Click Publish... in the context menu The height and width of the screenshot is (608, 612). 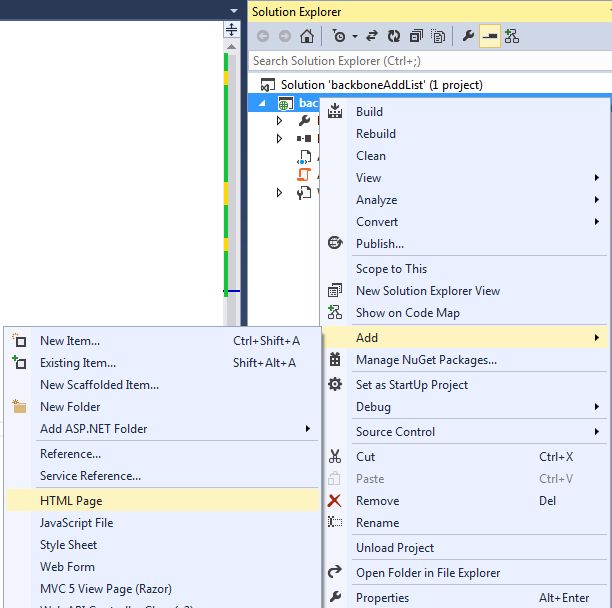coord(464,244)
